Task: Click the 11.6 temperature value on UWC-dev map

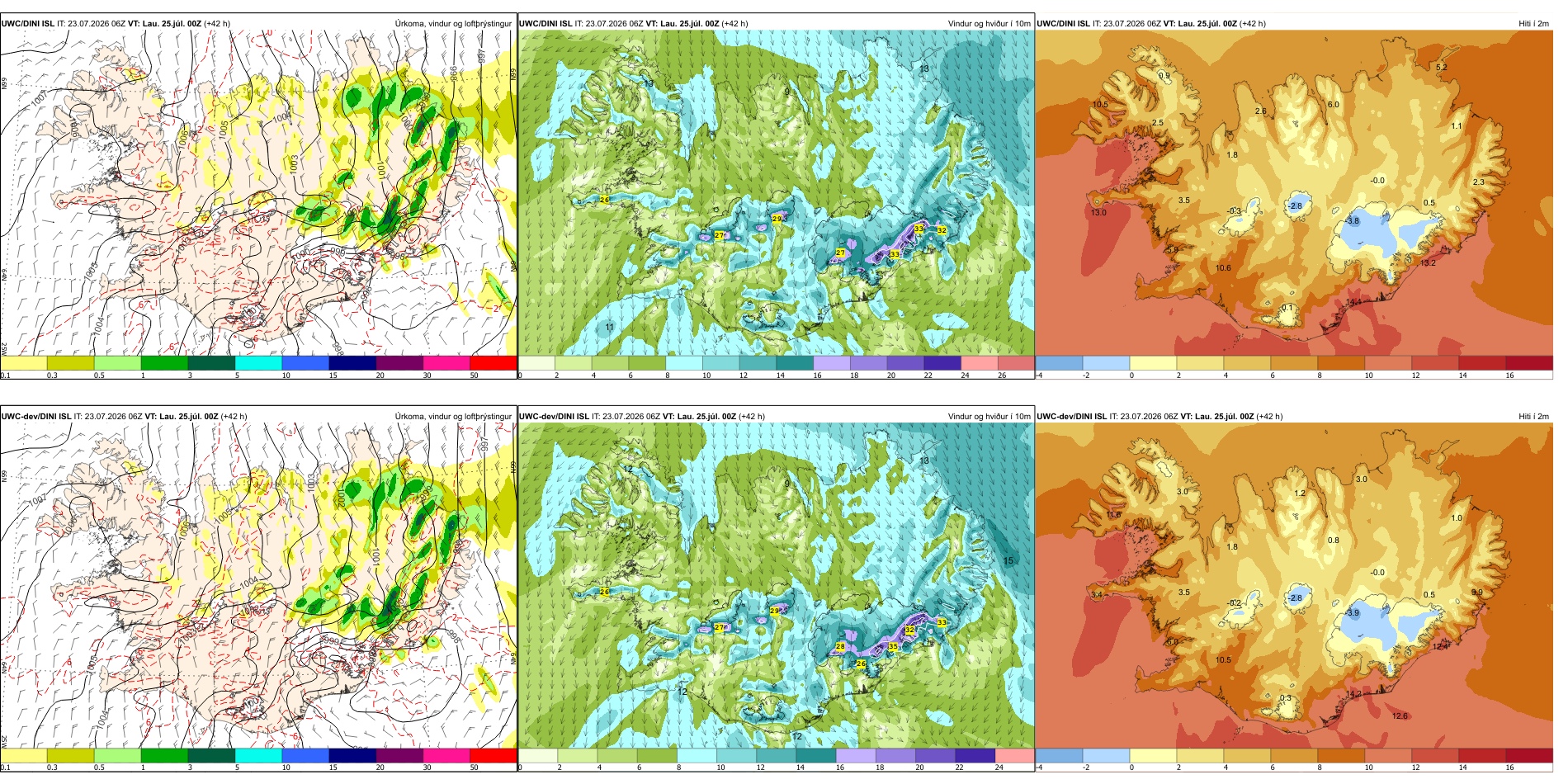Action: point(1114,515)
